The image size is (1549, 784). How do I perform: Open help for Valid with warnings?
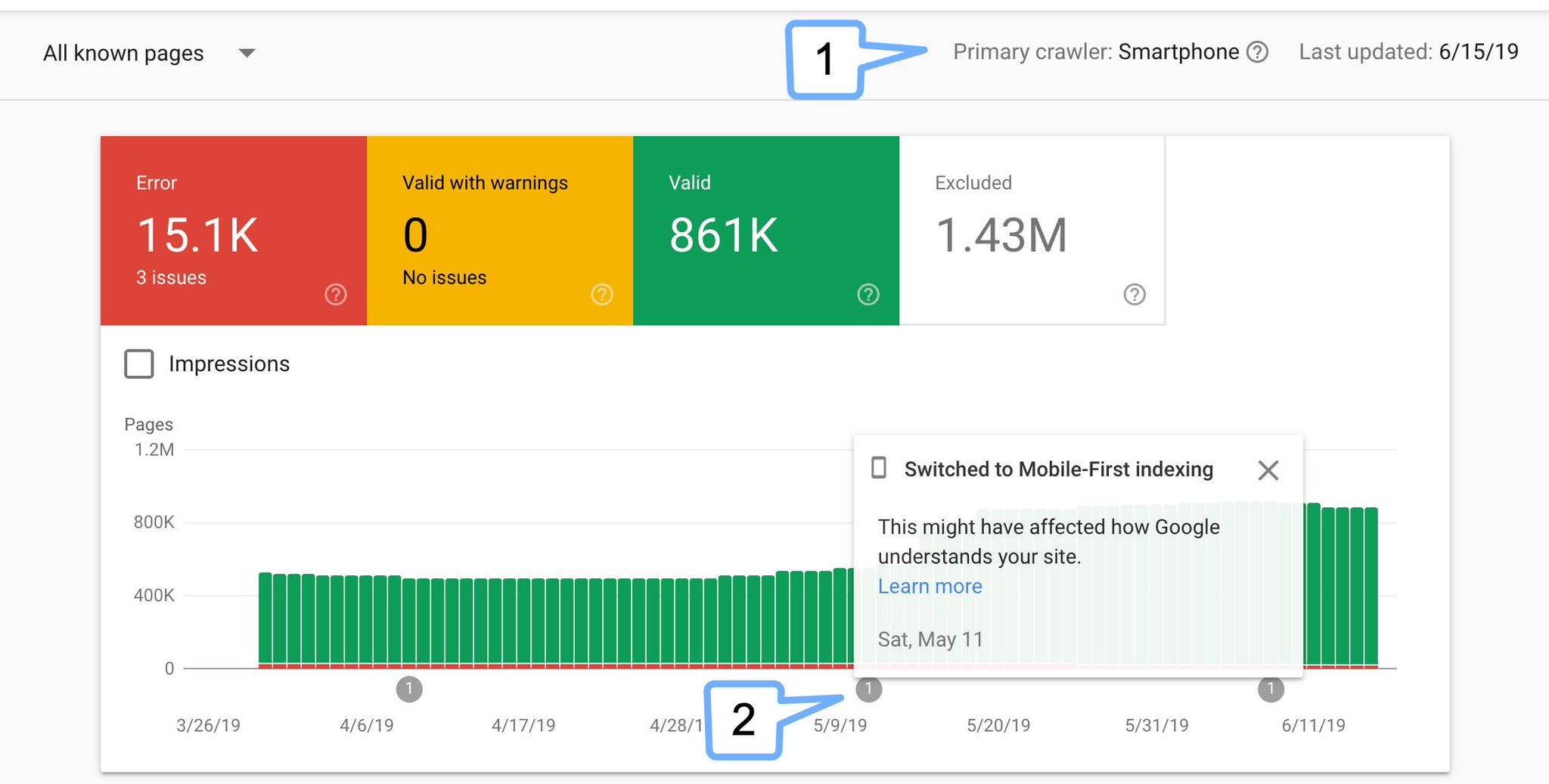click(601, 294)
